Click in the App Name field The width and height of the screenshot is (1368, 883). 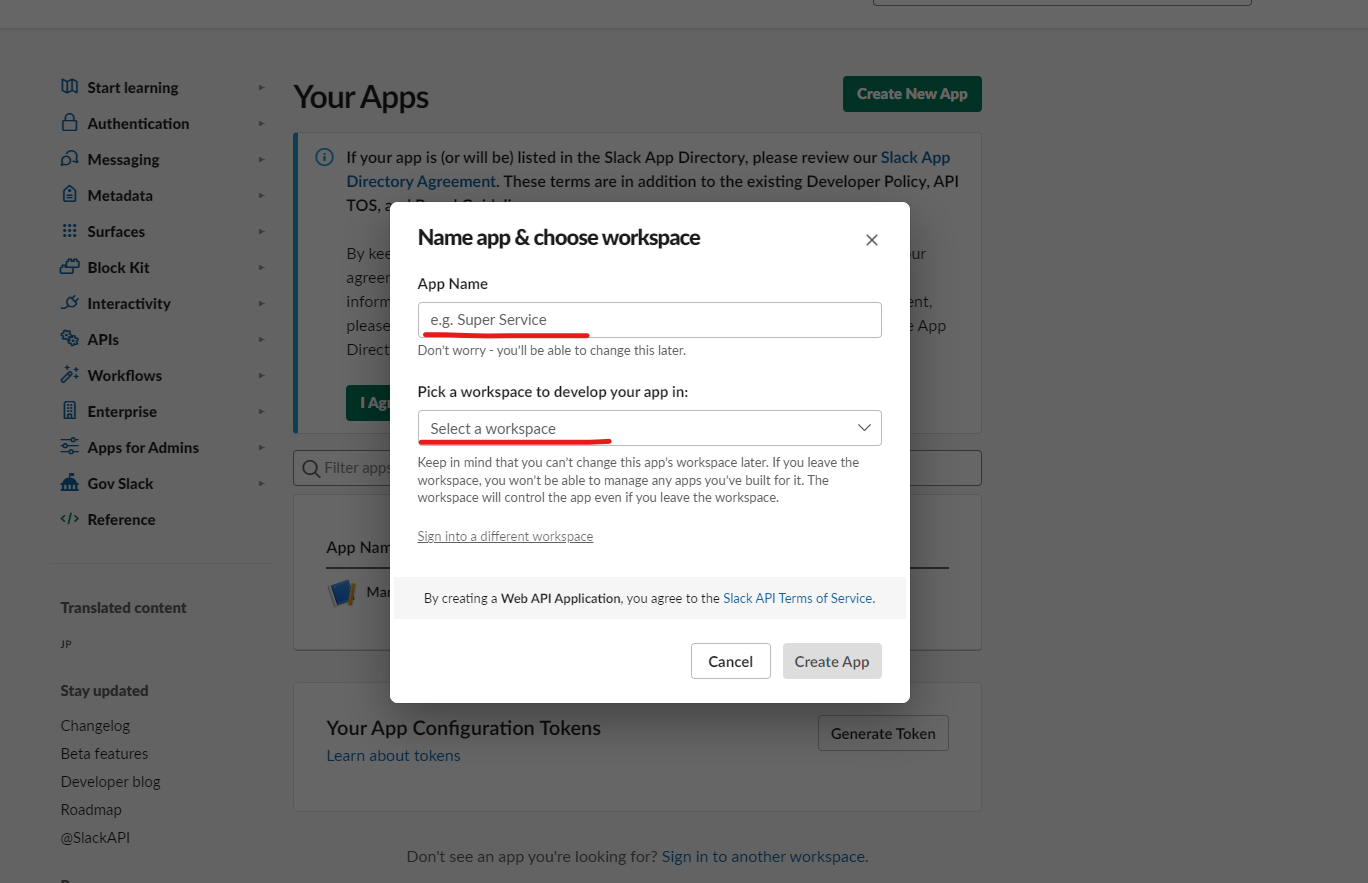pyautogui.click(x=650, y=320)
